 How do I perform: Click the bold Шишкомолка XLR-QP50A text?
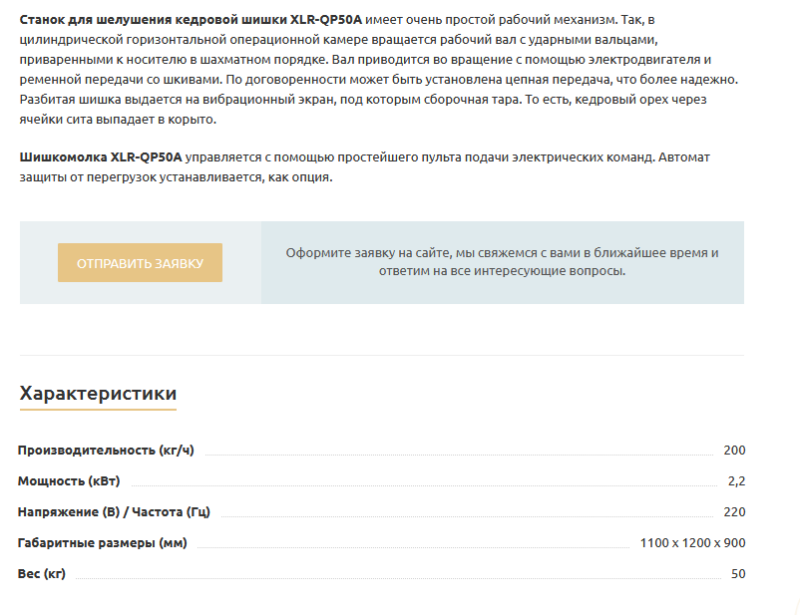(x=102, y=158)
